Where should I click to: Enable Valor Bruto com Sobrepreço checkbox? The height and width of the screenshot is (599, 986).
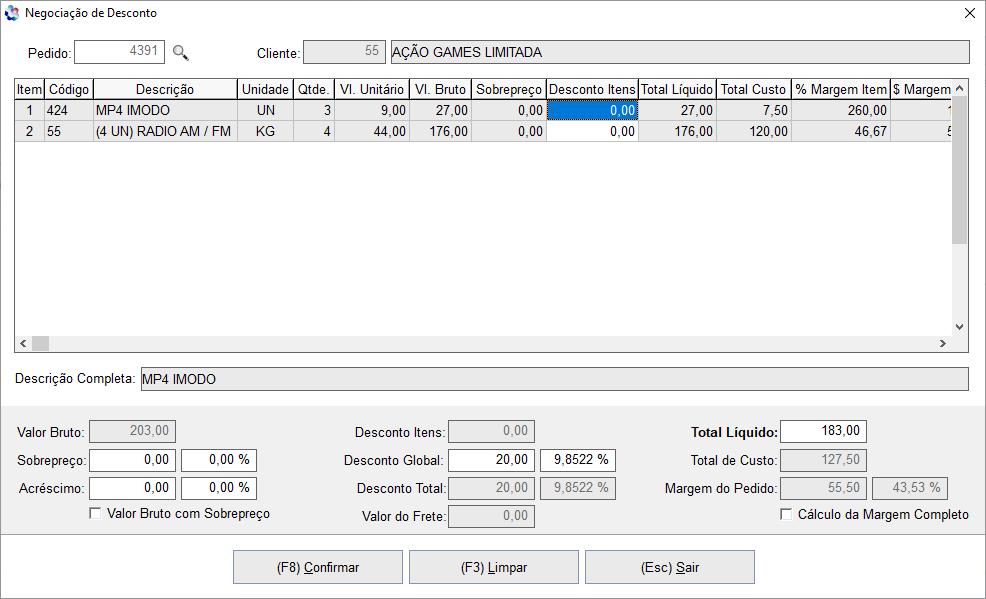(96, 513)
